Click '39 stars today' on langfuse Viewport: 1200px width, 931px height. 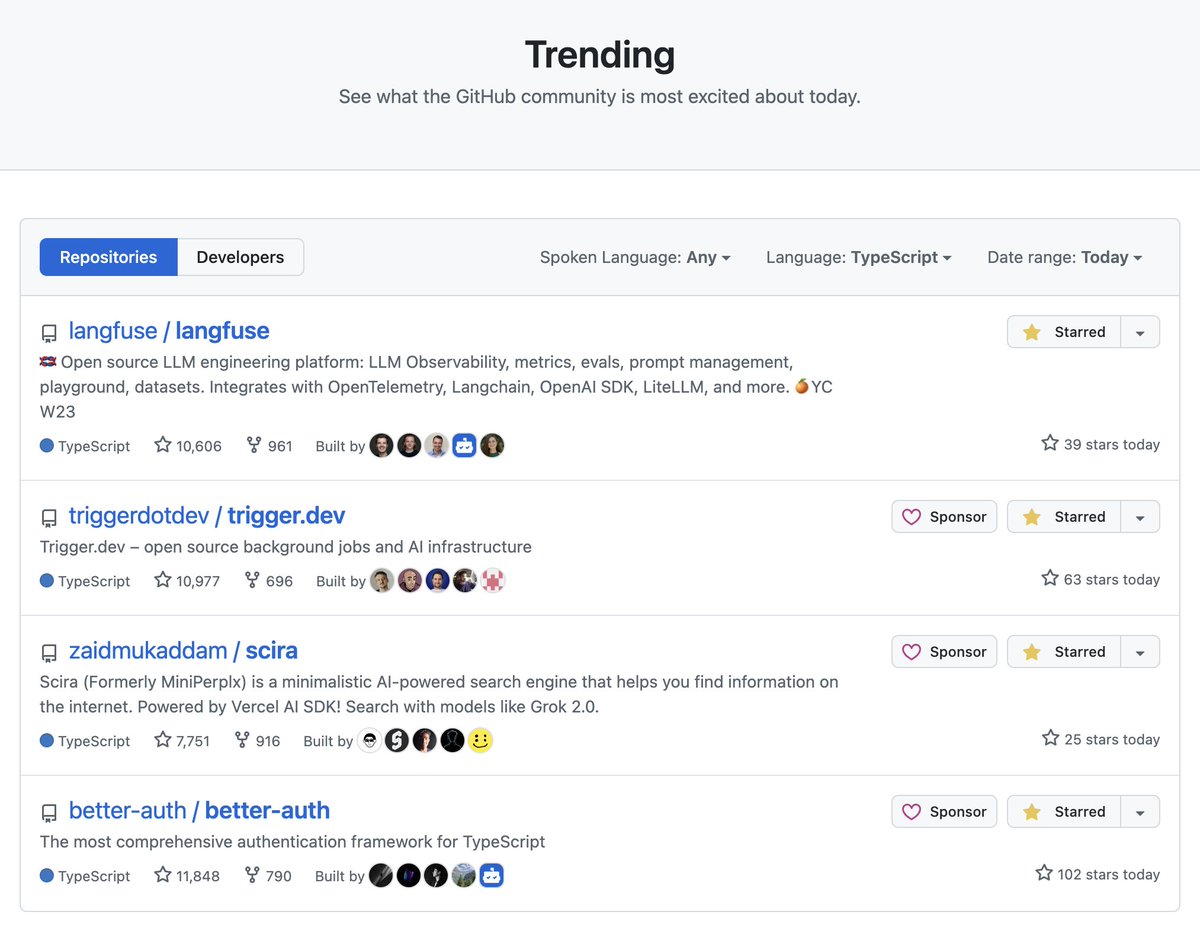(x=1101, y=444)
